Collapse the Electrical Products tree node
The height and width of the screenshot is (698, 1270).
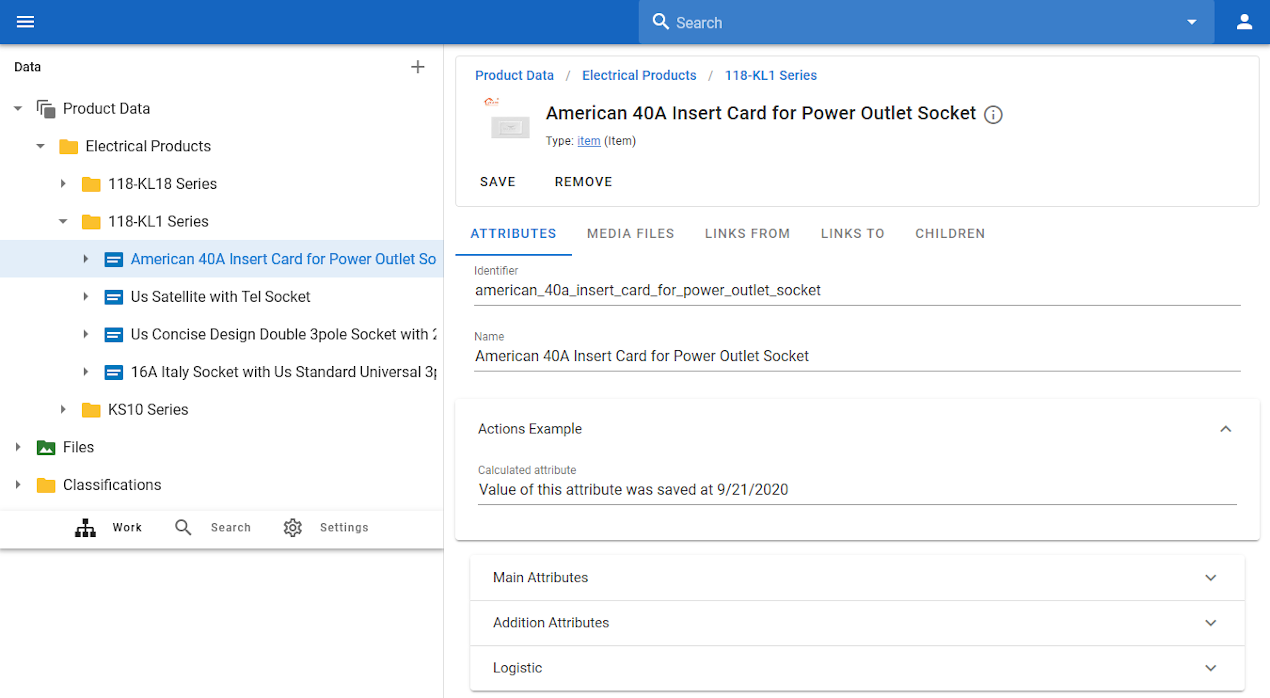(40, 146)
